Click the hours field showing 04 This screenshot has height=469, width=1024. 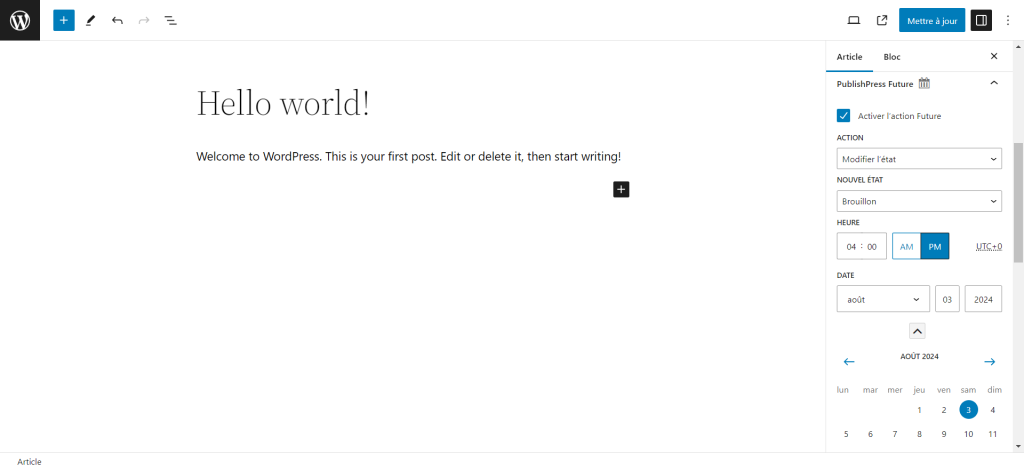coord(851,247)
